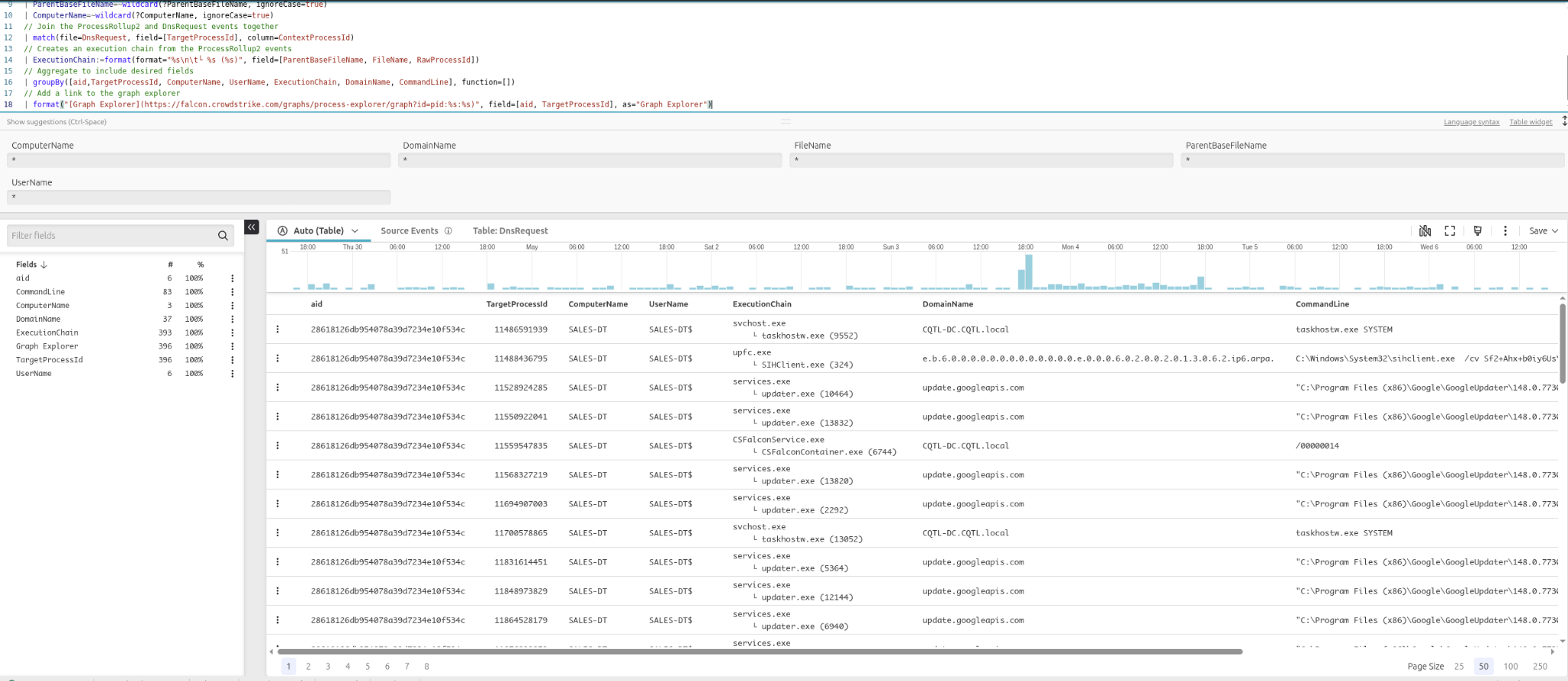This screenshot has width=1568, height=681.
Task: Open options menu for CommandLine field
Action: [x=232, y=292]
